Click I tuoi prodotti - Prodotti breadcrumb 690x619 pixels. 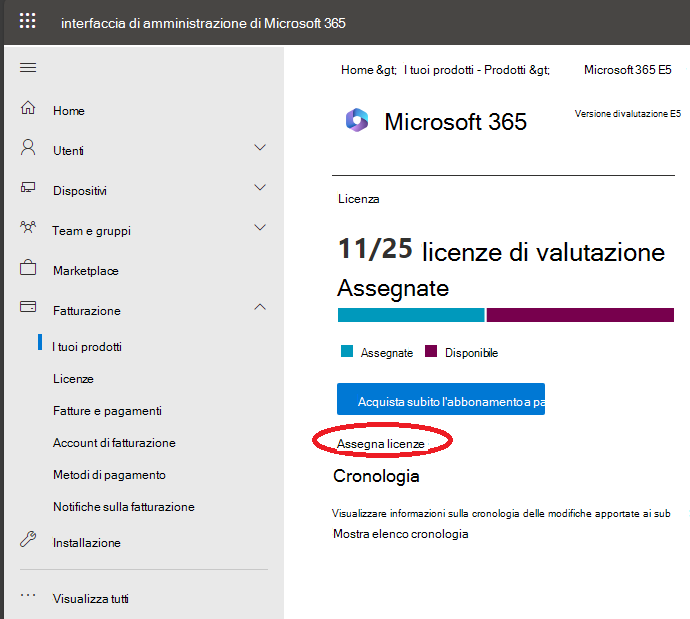click(x=465, y=70)
